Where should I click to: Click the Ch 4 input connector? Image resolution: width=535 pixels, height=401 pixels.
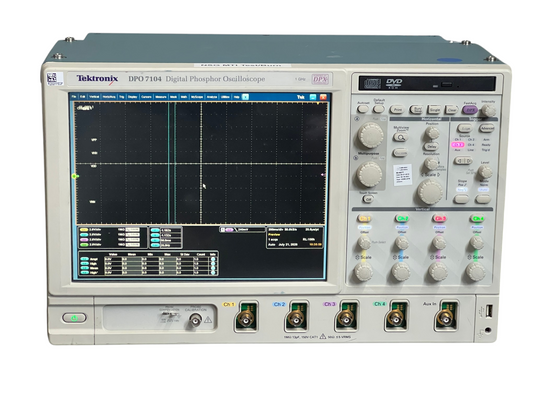click(x=396, y=318)
